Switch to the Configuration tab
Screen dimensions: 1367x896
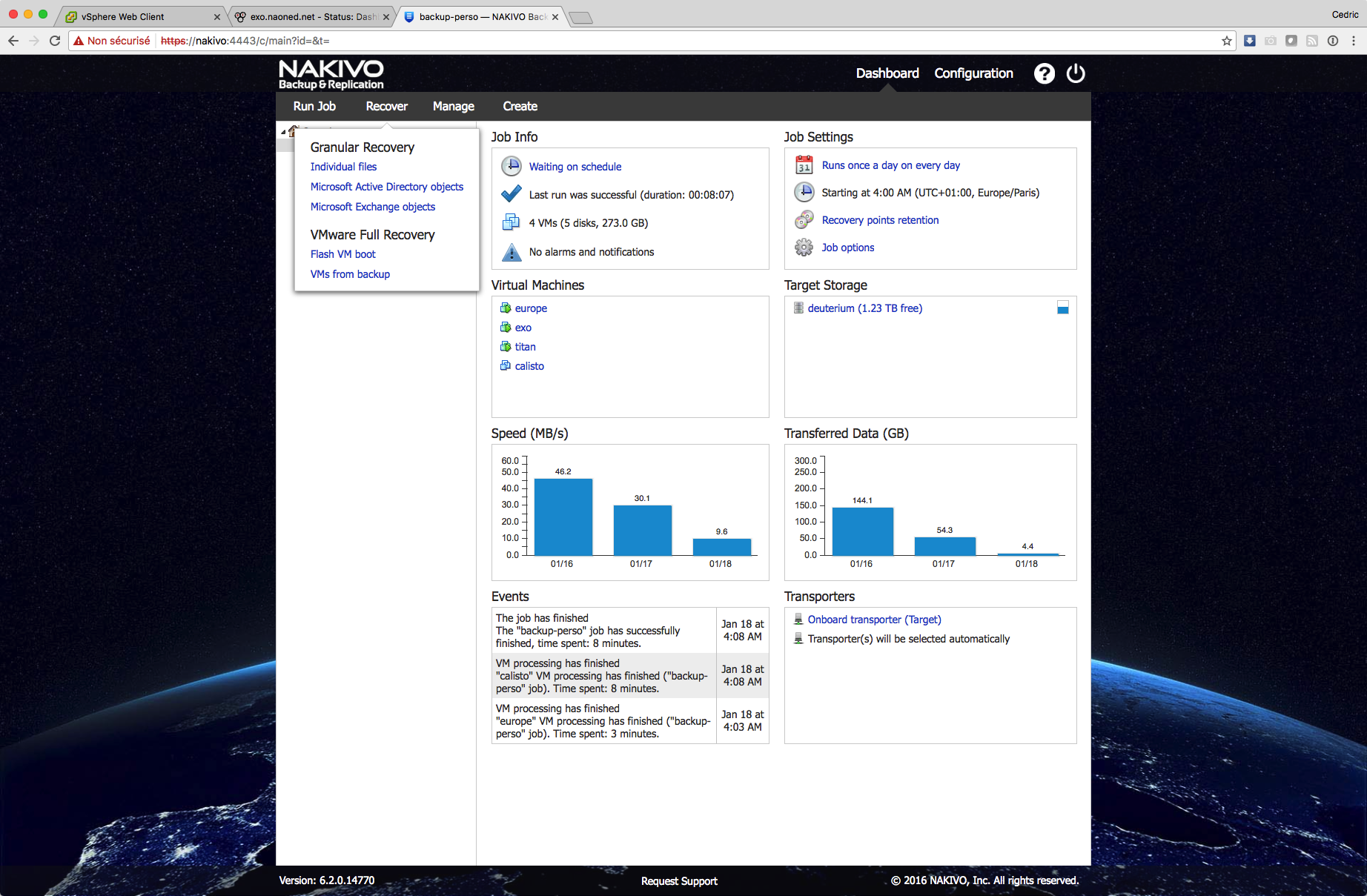coord(973,73)
